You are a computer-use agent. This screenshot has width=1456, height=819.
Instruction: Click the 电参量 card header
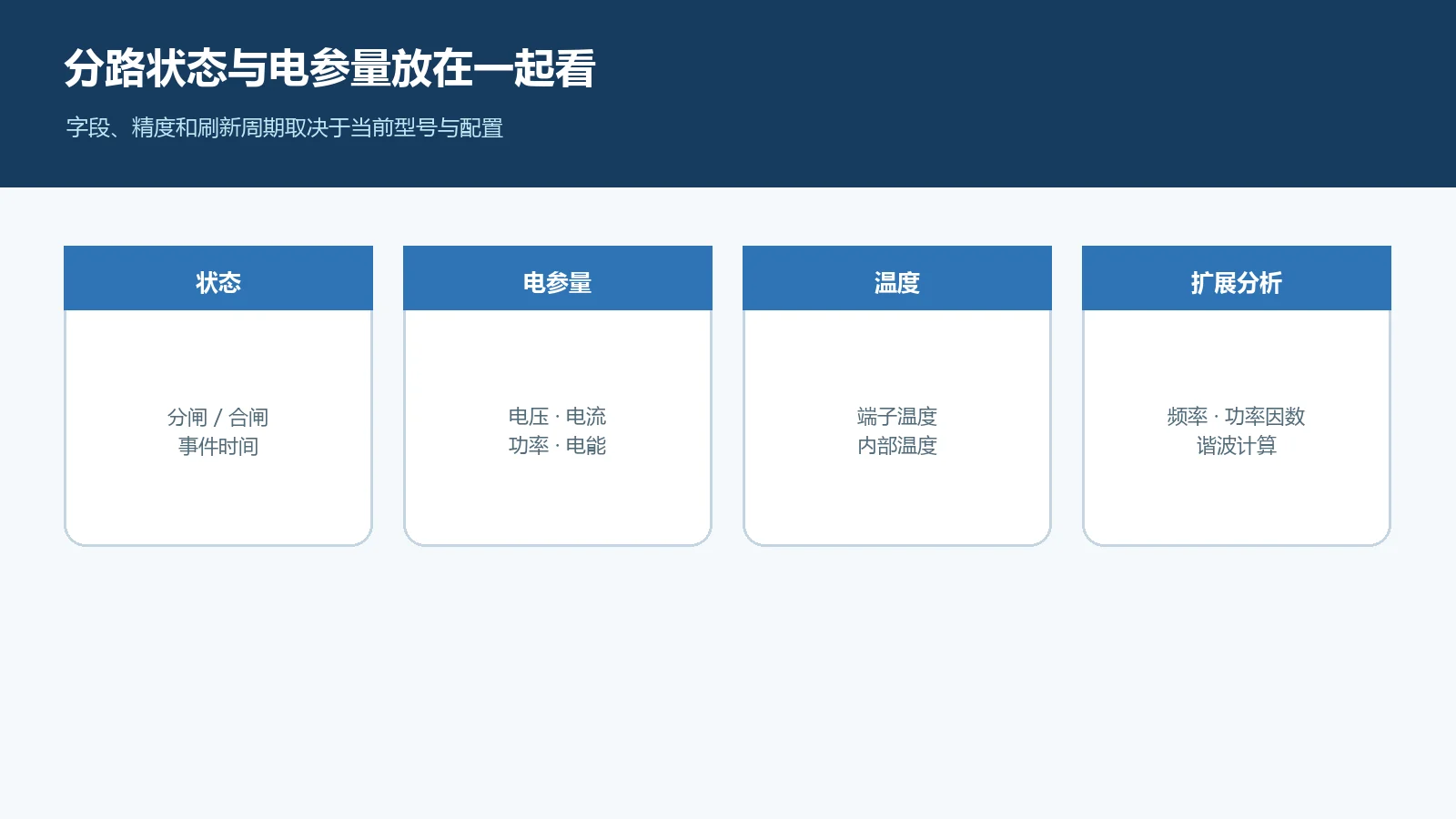(x=558, y=278)
